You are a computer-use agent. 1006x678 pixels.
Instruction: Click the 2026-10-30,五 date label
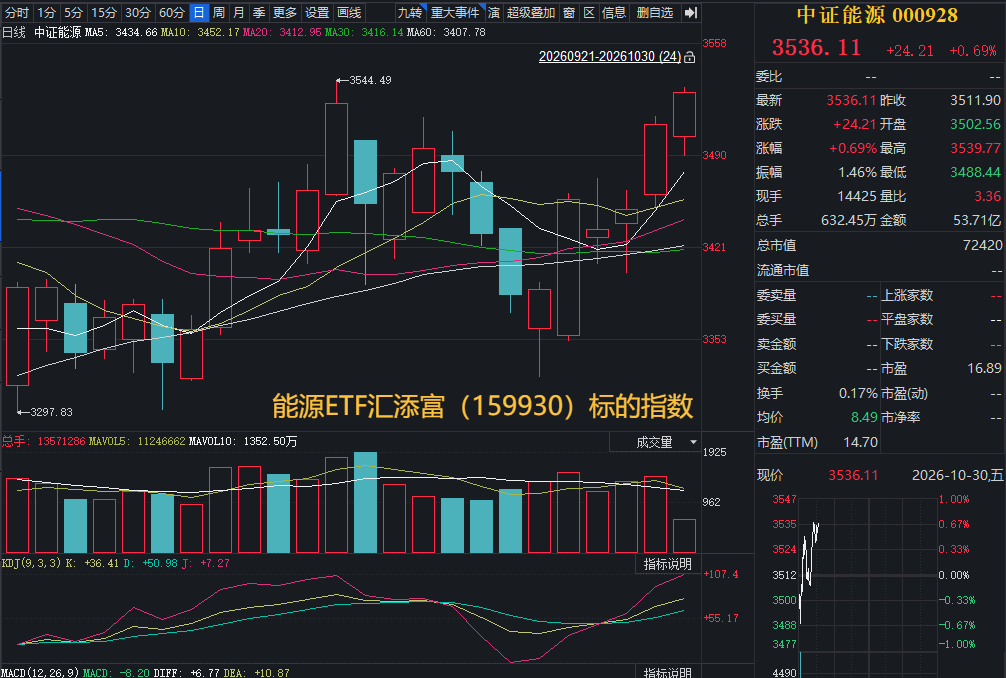[x=957, y=475]
